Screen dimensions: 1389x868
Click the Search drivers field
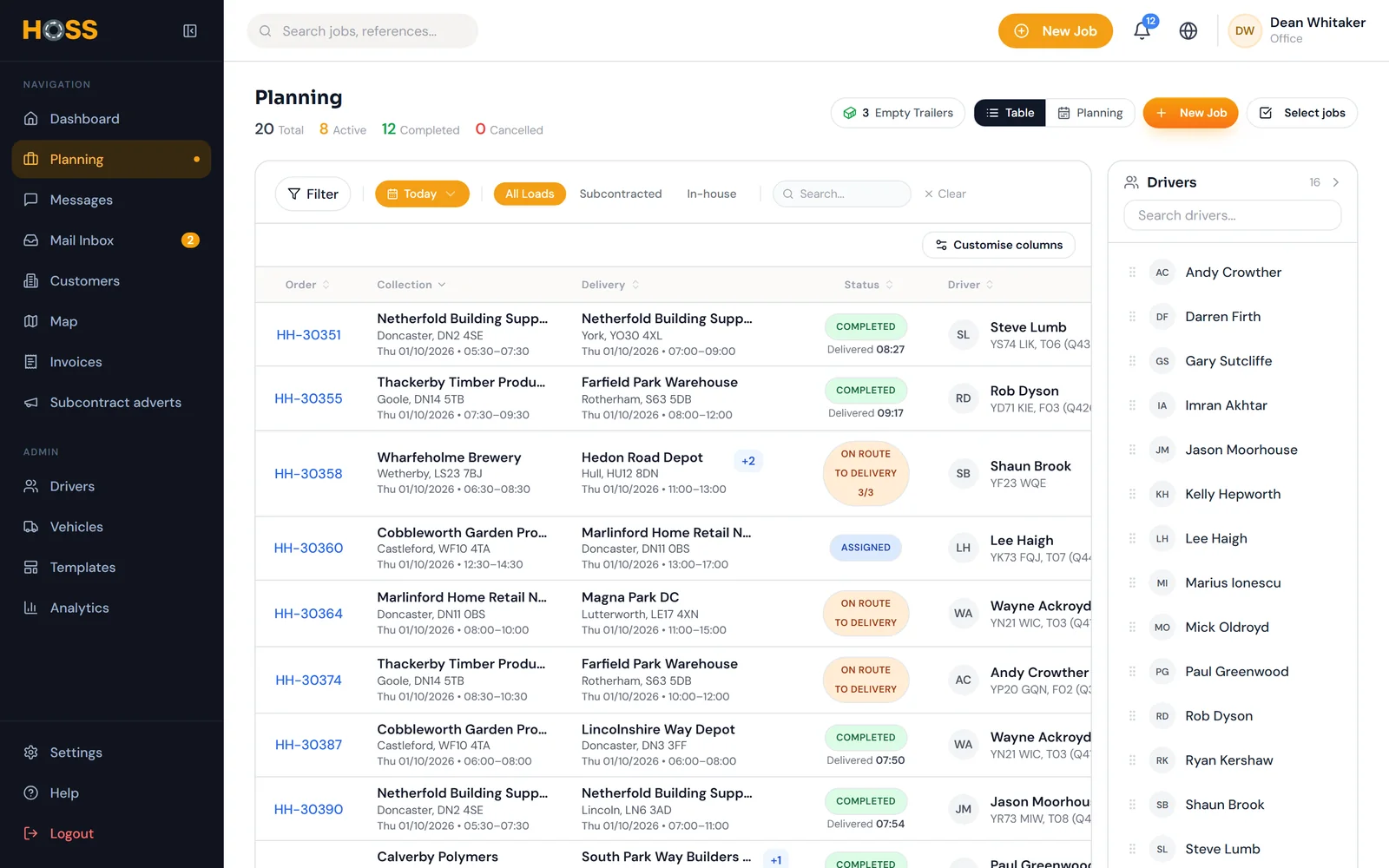pyautogui.click(x=1233, y=215)
